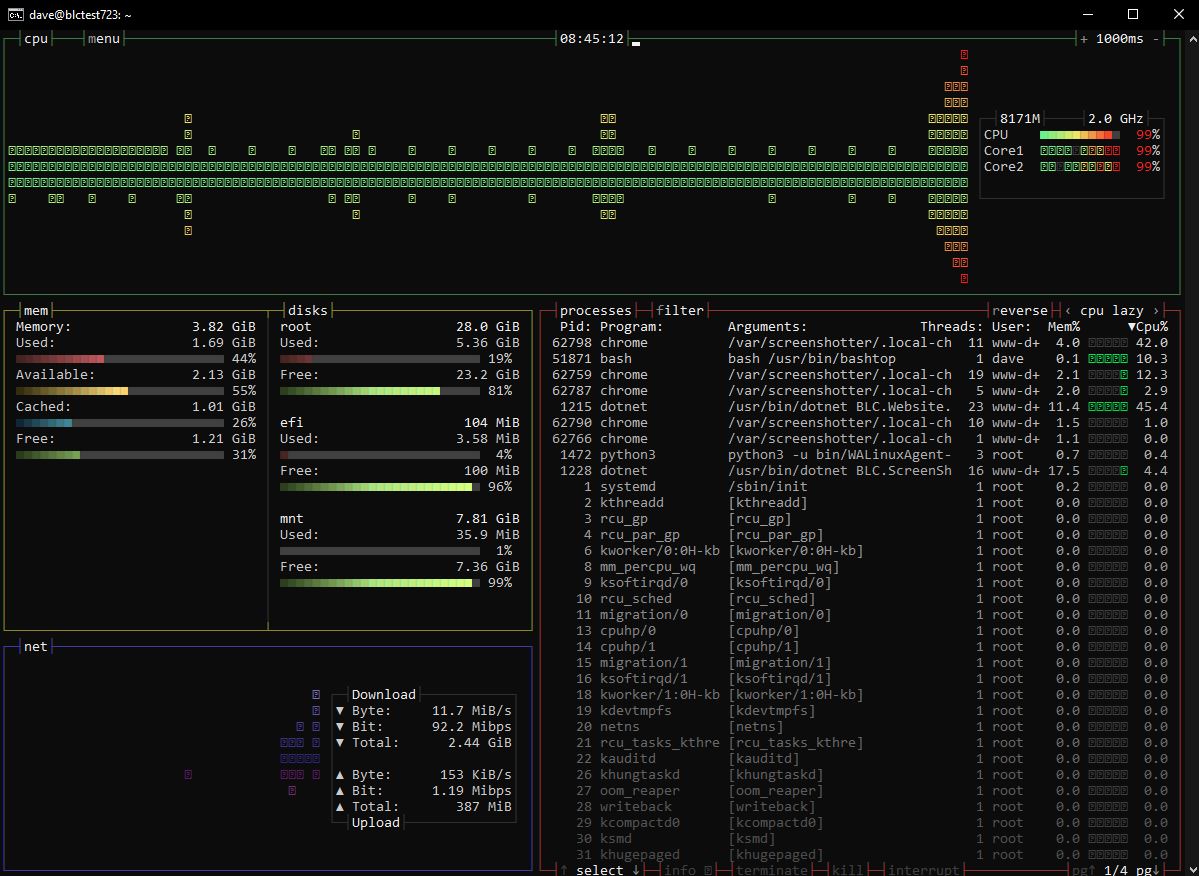Click the right arrow after cpu lazy
The image size is (1199, 876).
(1155, 310)
